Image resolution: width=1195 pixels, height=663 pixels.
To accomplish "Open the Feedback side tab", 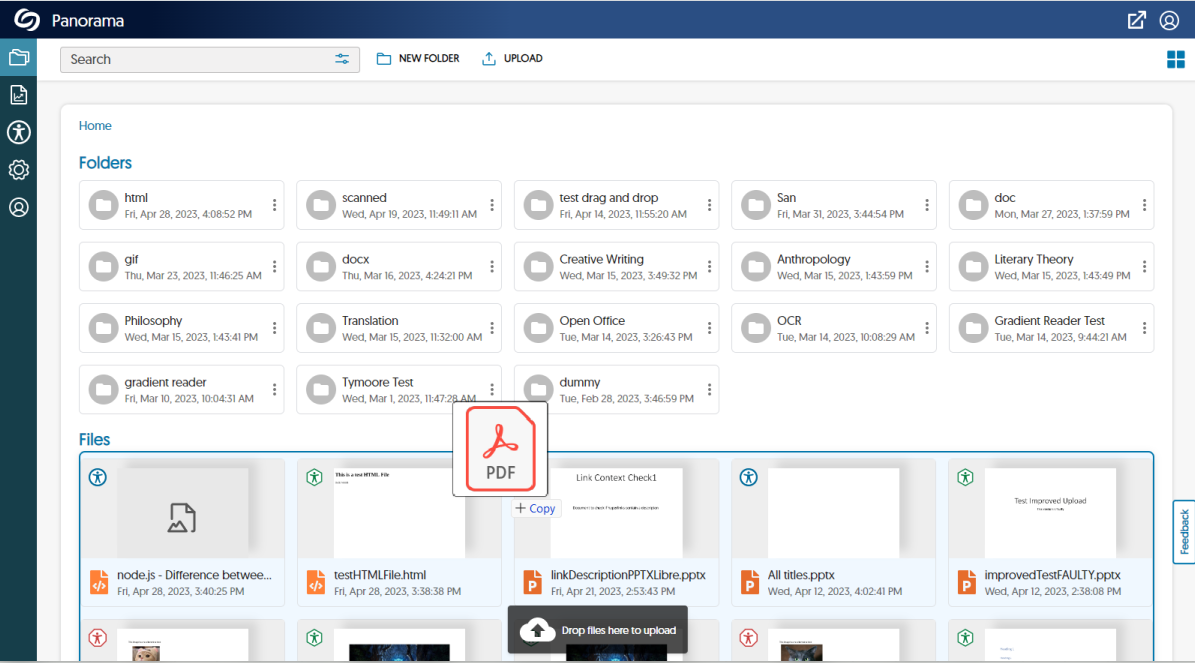I will 1184,532.
